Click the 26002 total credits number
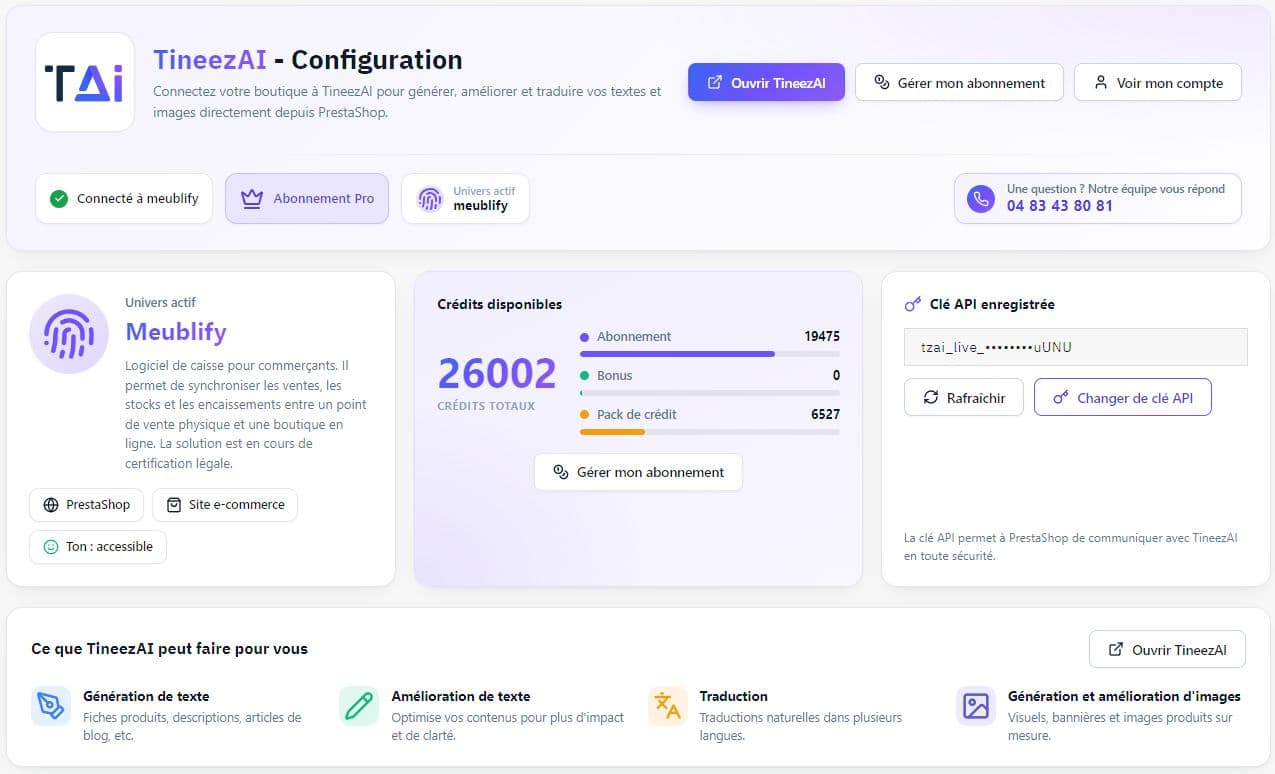 tap(497, 374)
